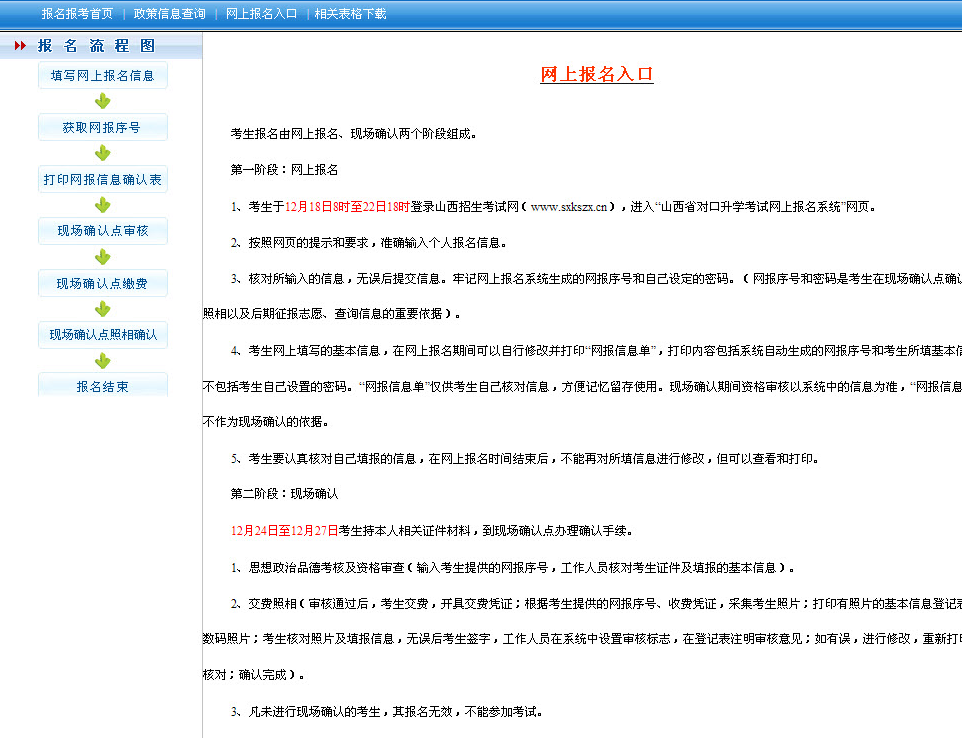Choose the 现场确认点审核 step button
This screenshot has height=738, width=969.
[x=103, y=231]
